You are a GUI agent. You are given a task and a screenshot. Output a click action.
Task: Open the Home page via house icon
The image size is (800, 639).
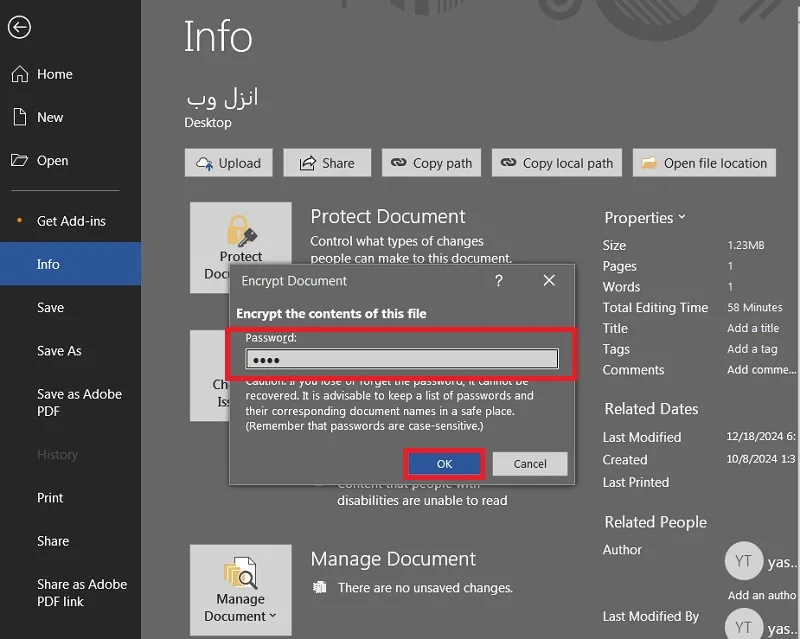coord(20,74)
